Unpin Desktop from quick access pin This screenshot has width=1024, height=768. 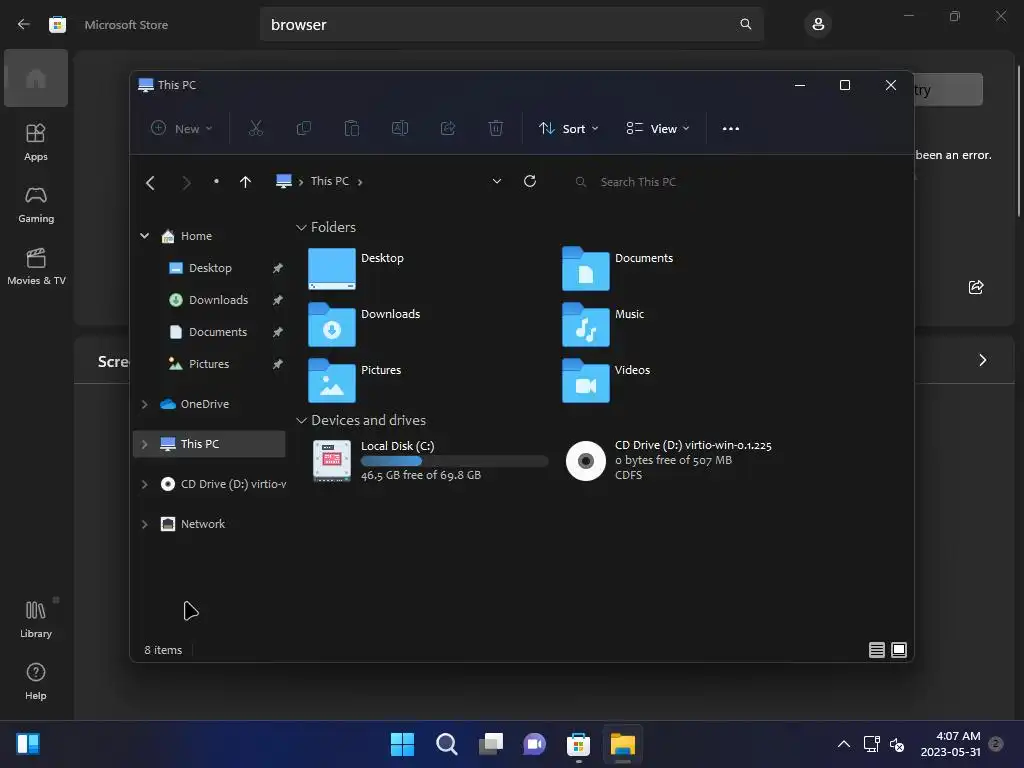point(278,268)
